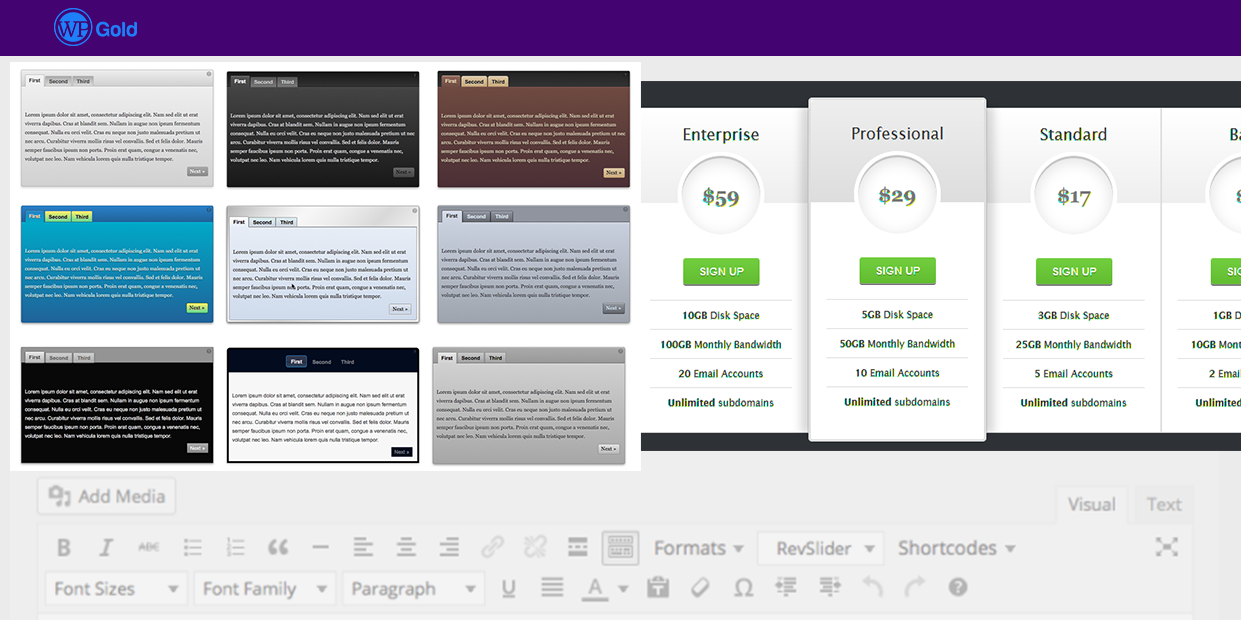Viewport: 1241px width, 620px height.
Task: Open the RevSlider dropdown
Action: (820, 548)
